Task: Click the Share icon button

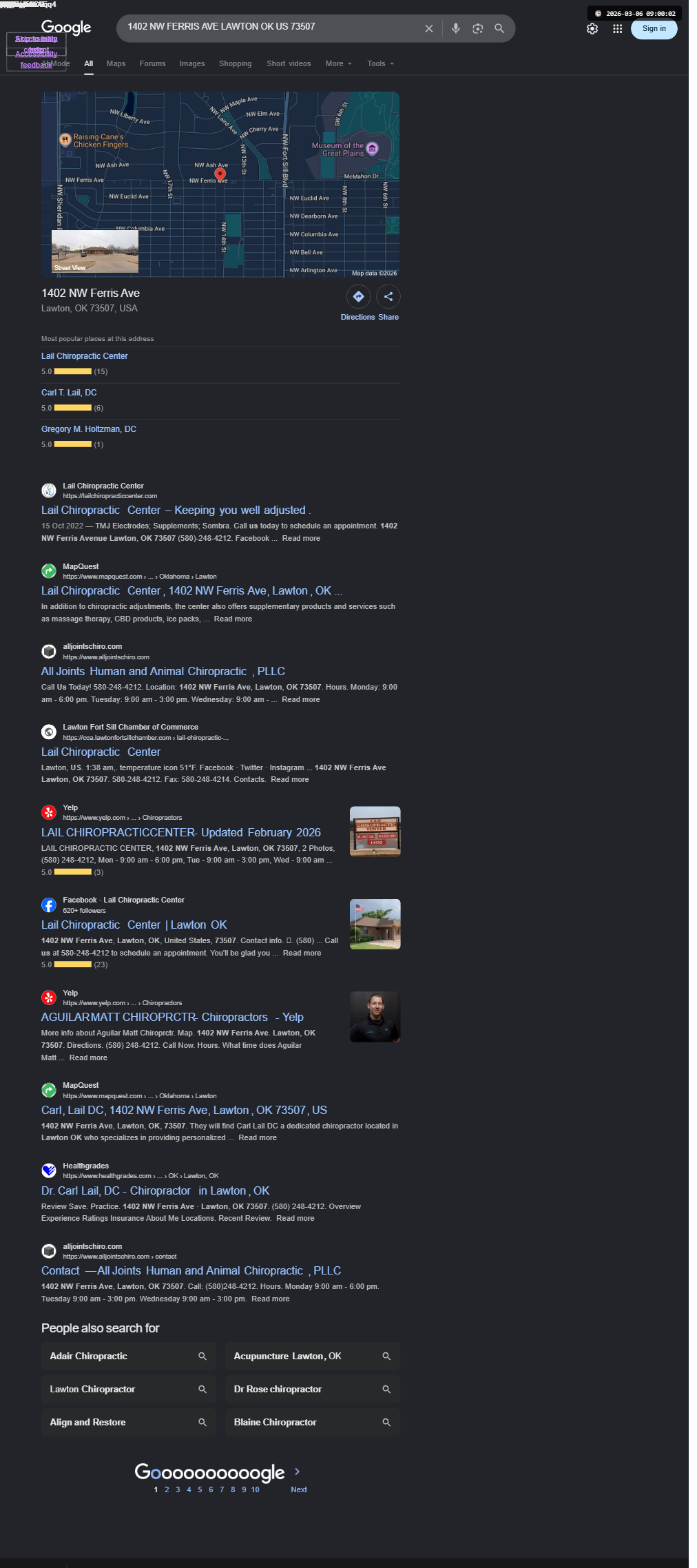Action: (388, 296)
